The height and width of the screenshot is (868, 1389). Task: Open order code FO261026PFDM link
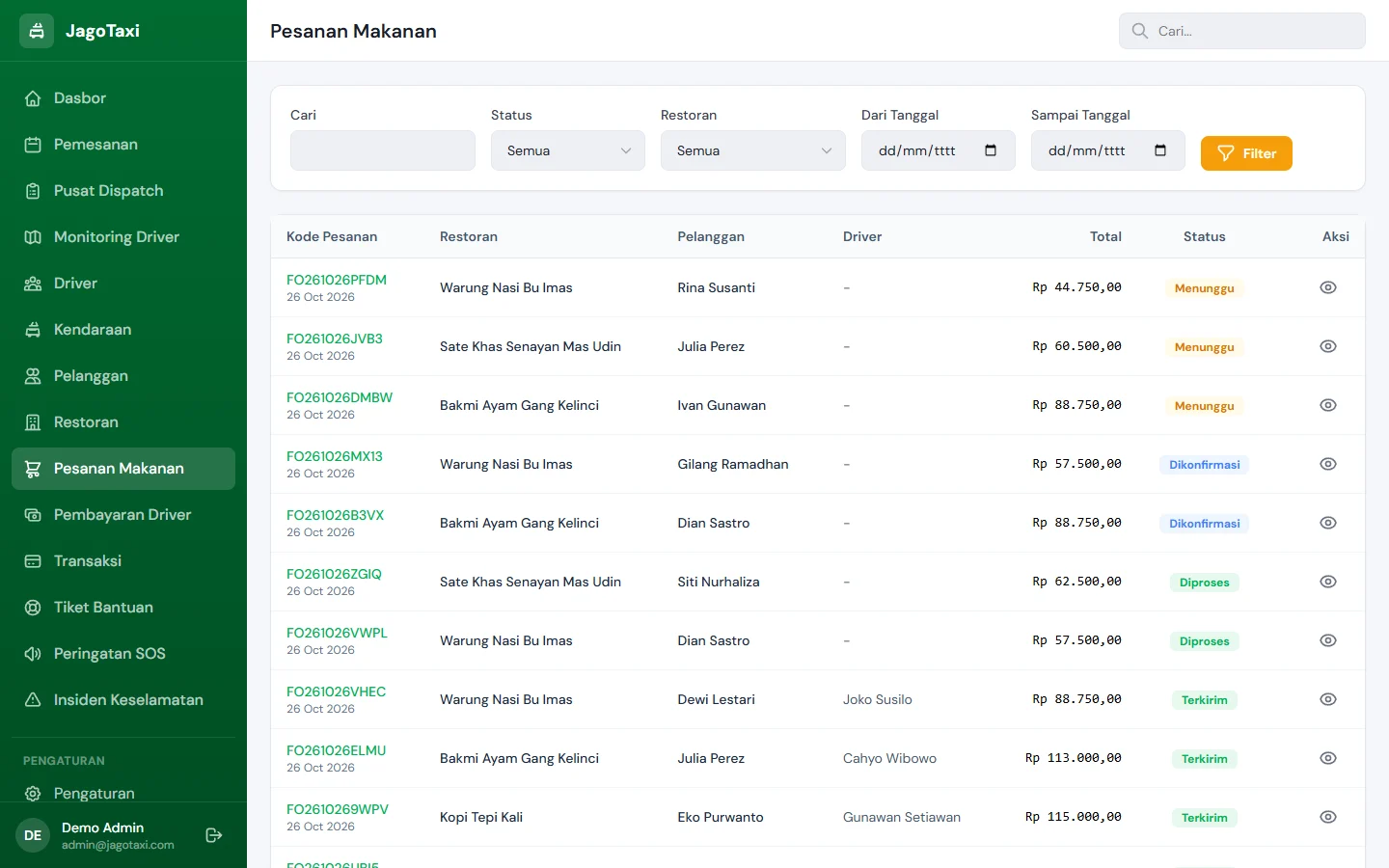pos(337,280)
